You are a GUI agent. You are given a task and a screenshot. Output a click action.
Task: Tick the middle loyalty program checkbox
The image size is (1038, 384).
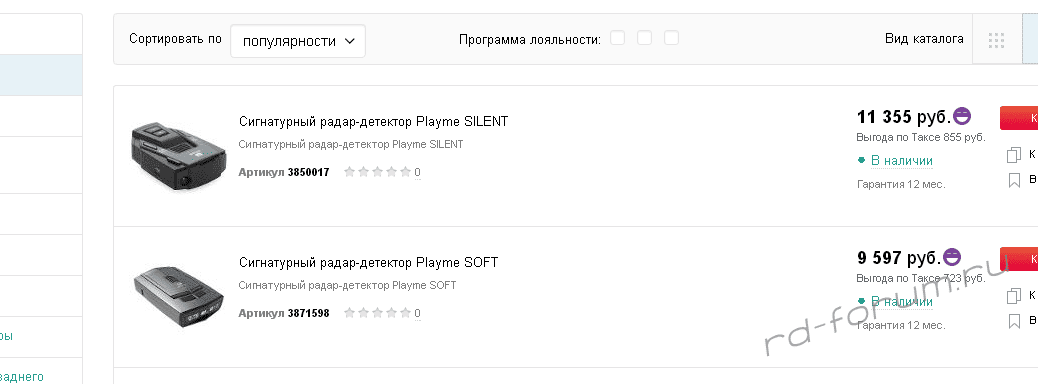point(645,38)
